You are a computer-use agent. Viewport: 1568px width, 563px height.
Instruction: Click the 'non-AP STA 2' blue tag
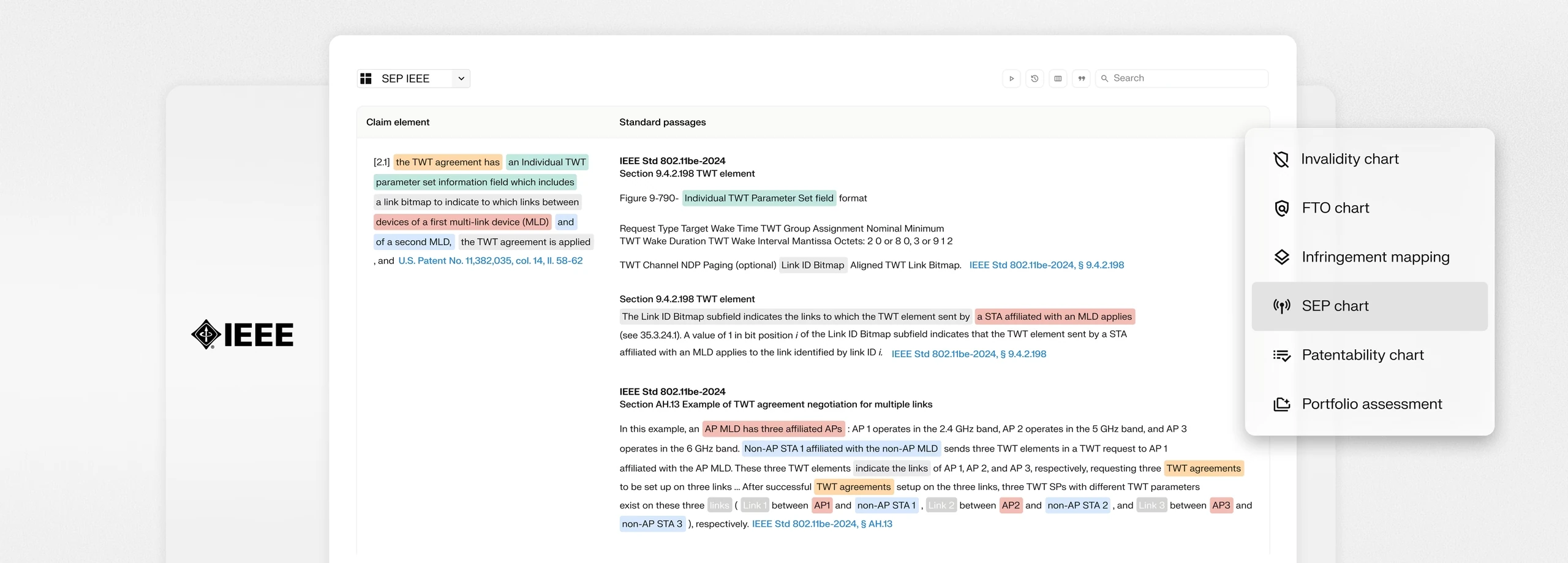(1077, 506)
